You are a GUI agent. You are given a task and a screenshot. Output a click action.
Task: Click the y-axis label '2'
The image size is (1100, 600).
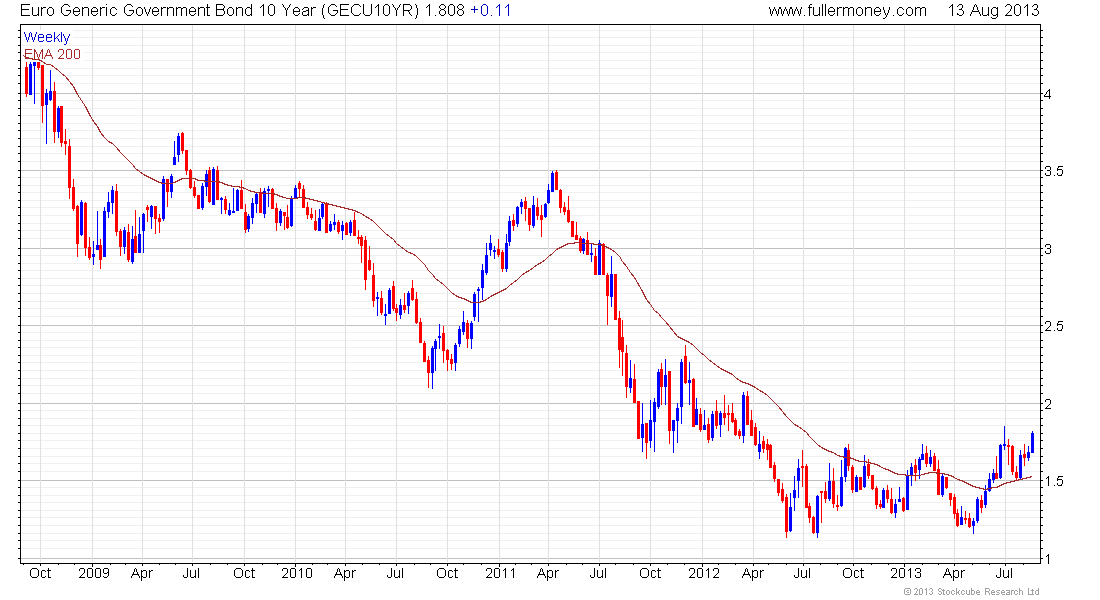pyautogui.click(x=1047, y=404)
